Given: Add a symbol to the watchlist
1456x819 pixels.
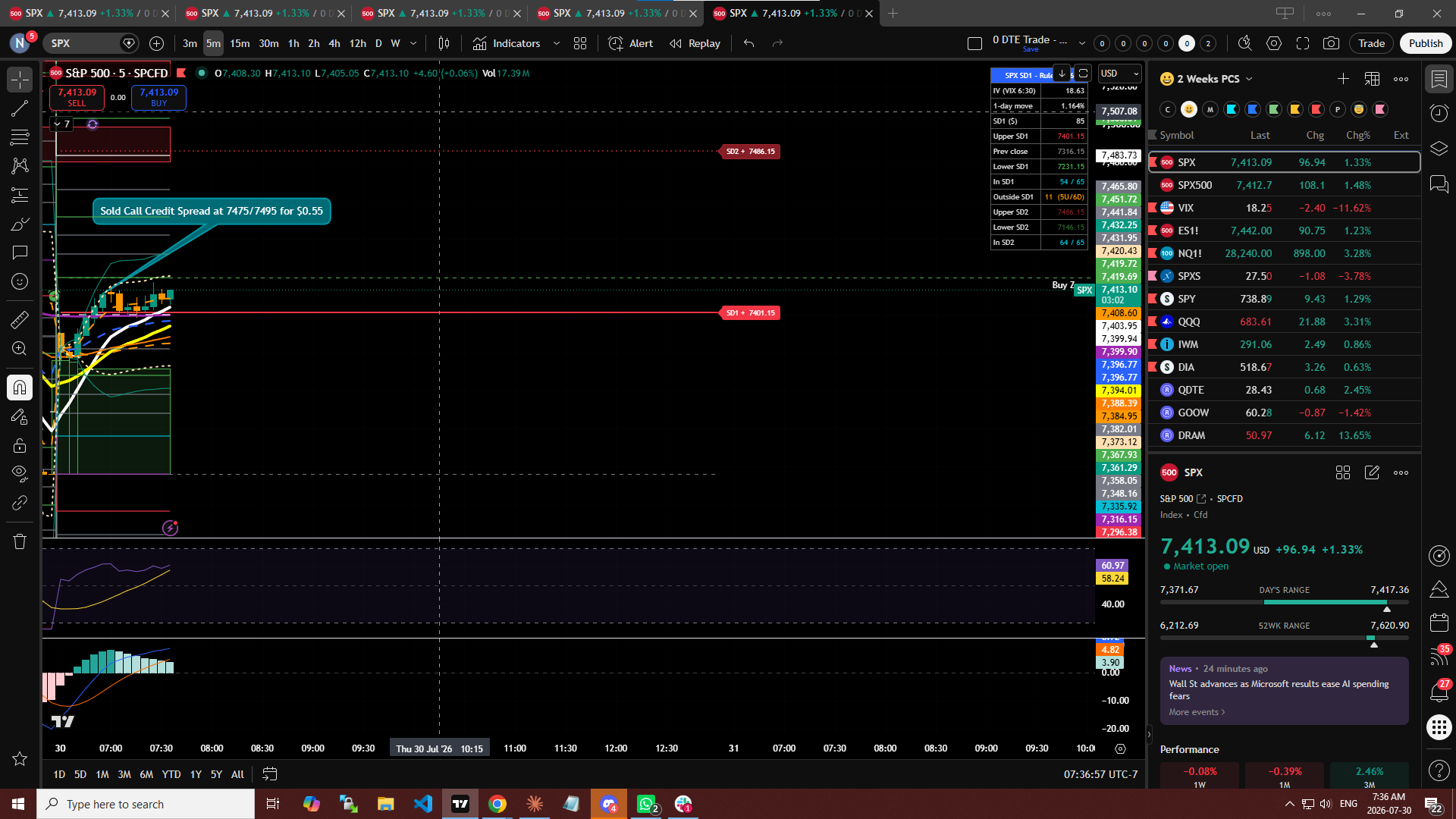Looking at the screenshot, I should tap(1343, 79).
